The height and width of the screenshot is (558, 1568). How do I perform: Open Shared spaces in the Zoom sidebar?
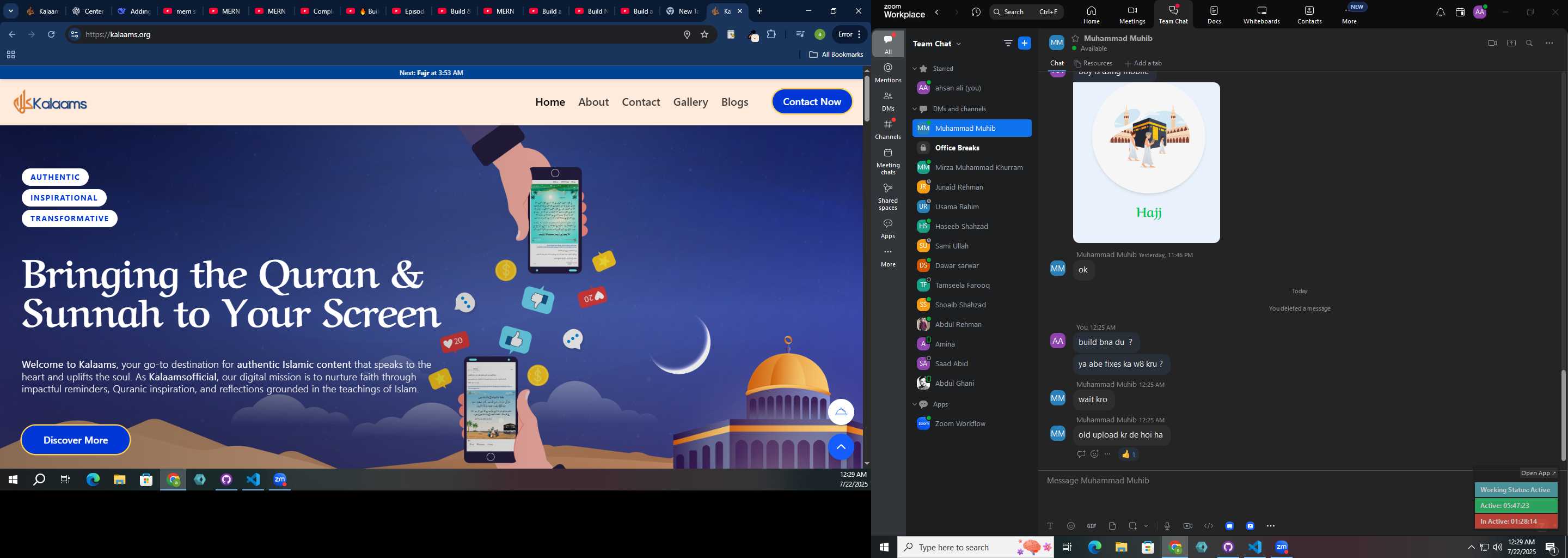(x=888, y=197)
